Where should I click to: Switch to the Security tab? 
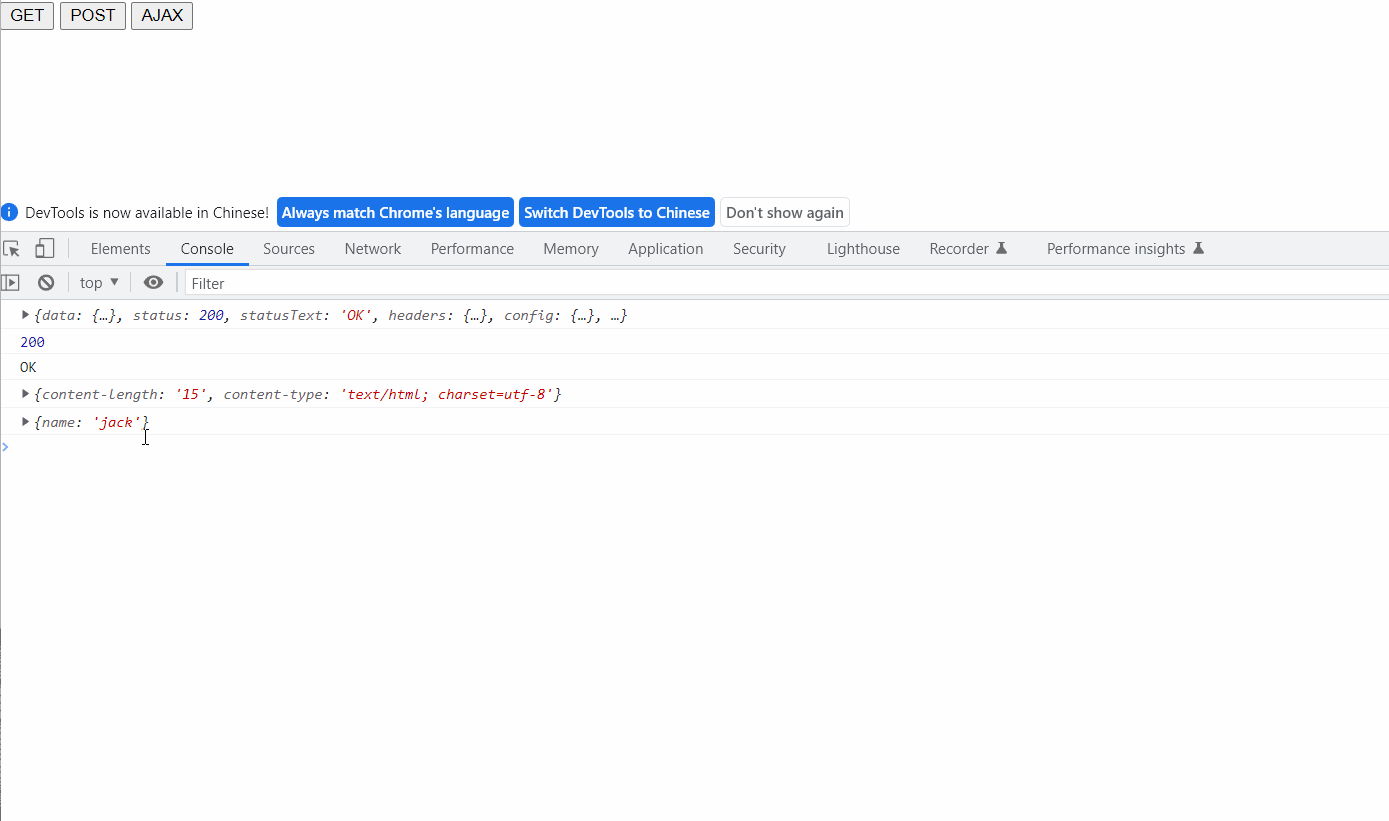pyautogui.click(x=759, y=249)
